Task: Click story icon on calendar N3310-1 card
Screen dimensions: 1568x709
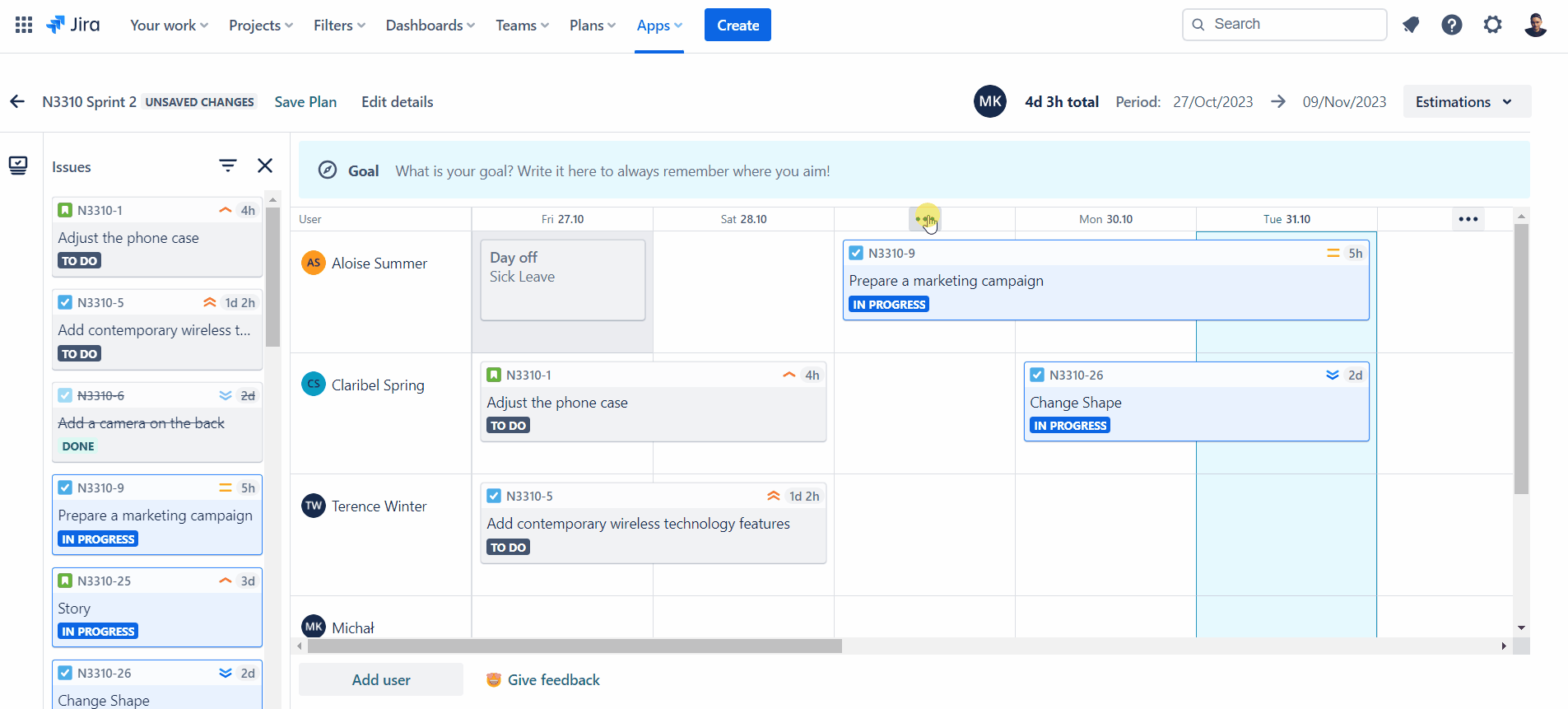Action: tap(494, 375)
